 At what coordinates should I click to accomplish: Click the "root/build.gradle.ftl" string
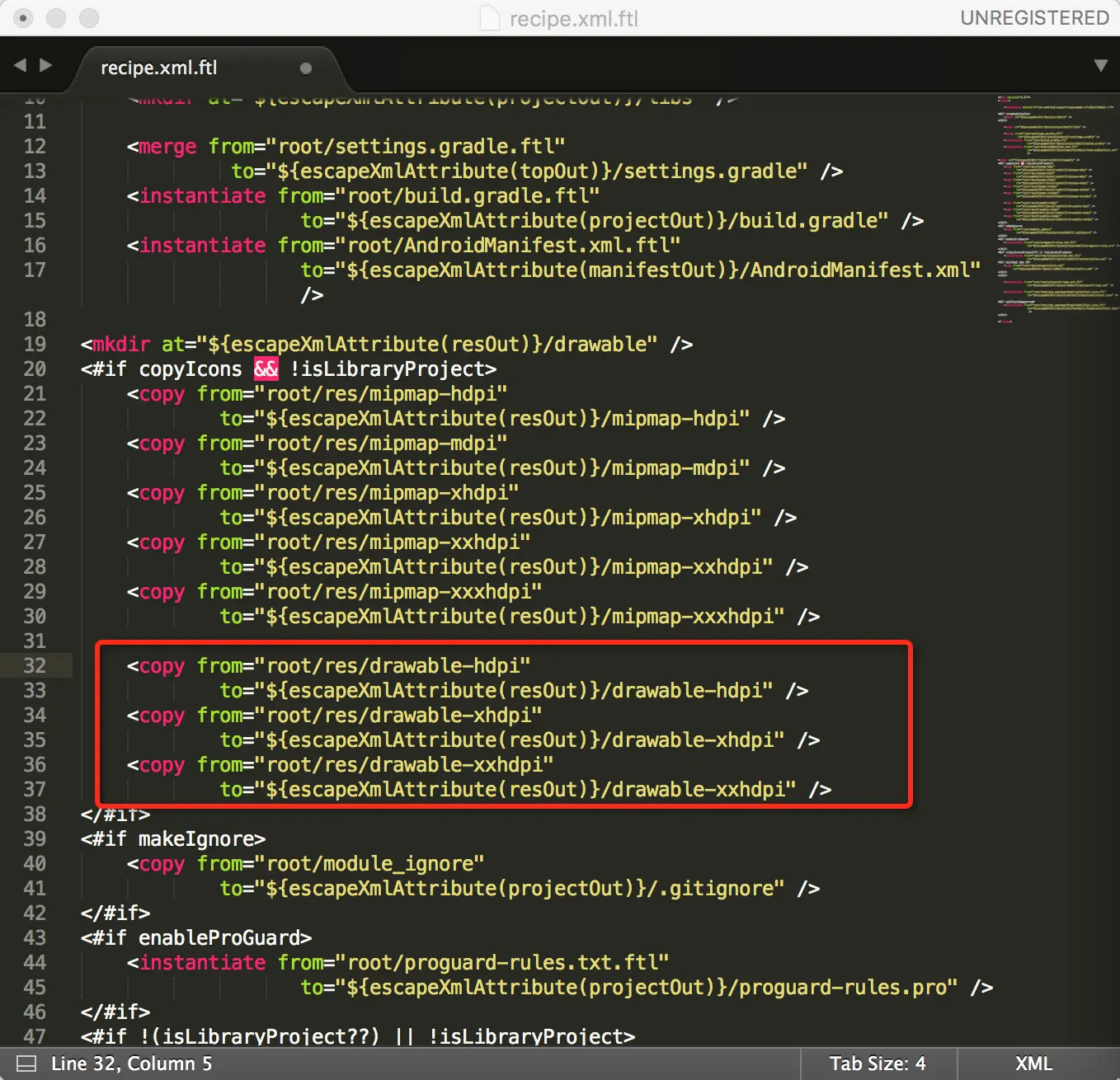[x=468, y=196]
